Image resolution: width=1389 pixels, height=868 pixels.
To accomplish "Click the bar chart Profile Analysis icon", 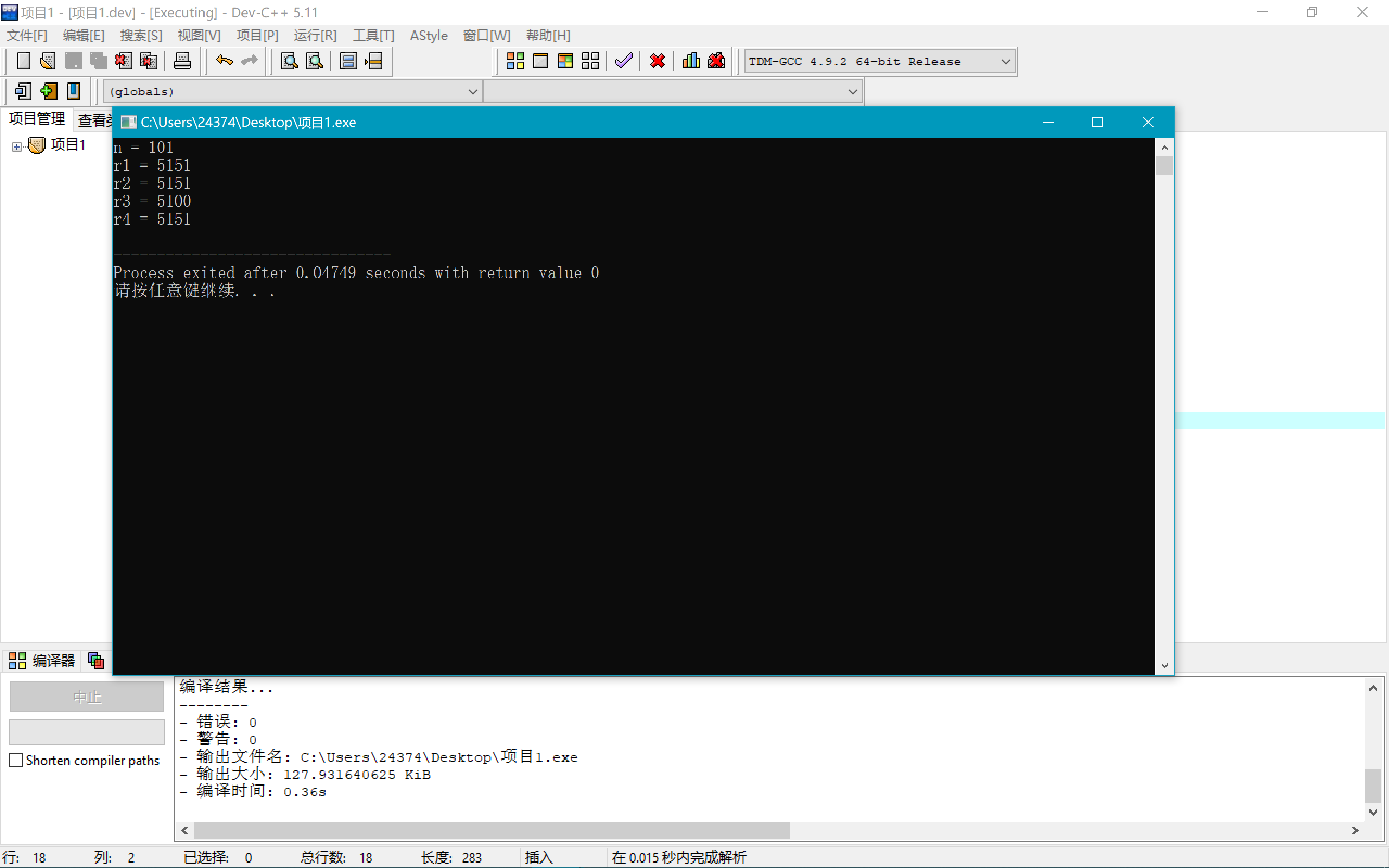I will (x=691, y=61).
